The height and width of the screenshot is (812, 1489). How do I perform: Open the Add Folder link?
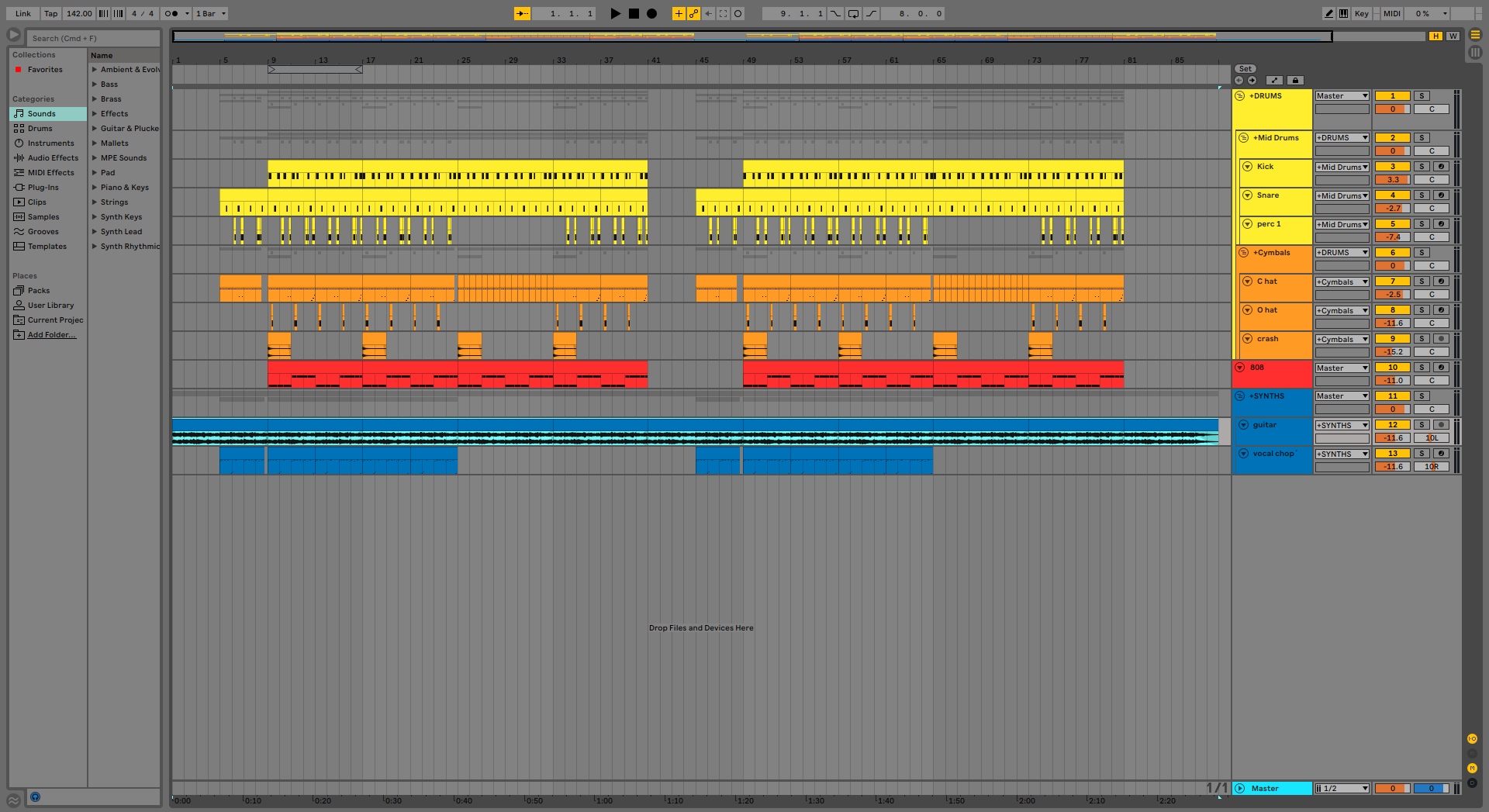pyautogui.click(x=52, y=335)
